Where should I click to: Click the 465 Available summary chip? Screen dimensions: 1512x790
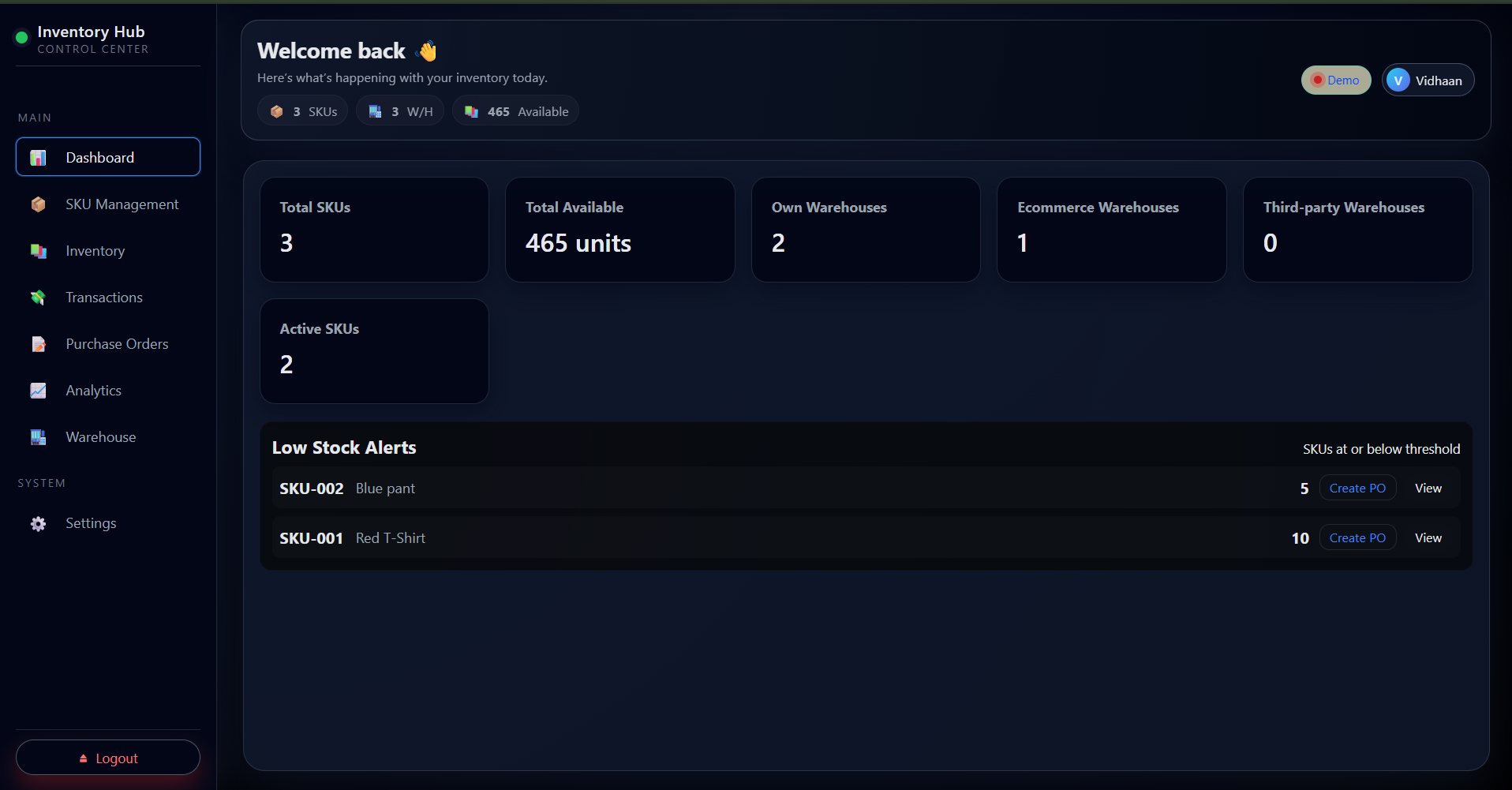(x=515, y=110)
